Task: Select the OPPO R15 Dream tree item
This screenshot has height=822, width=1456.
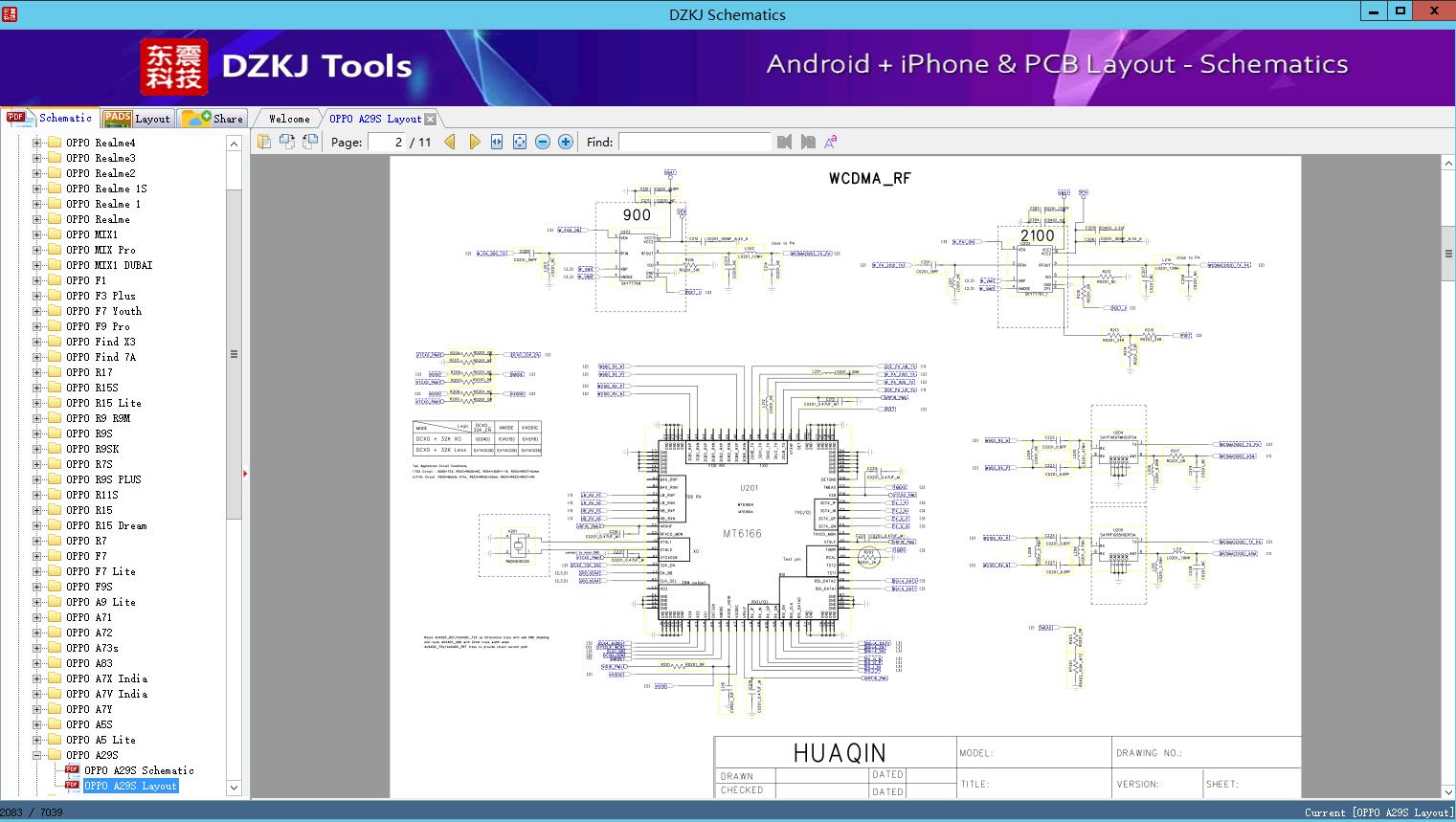Action: [106, 525]
